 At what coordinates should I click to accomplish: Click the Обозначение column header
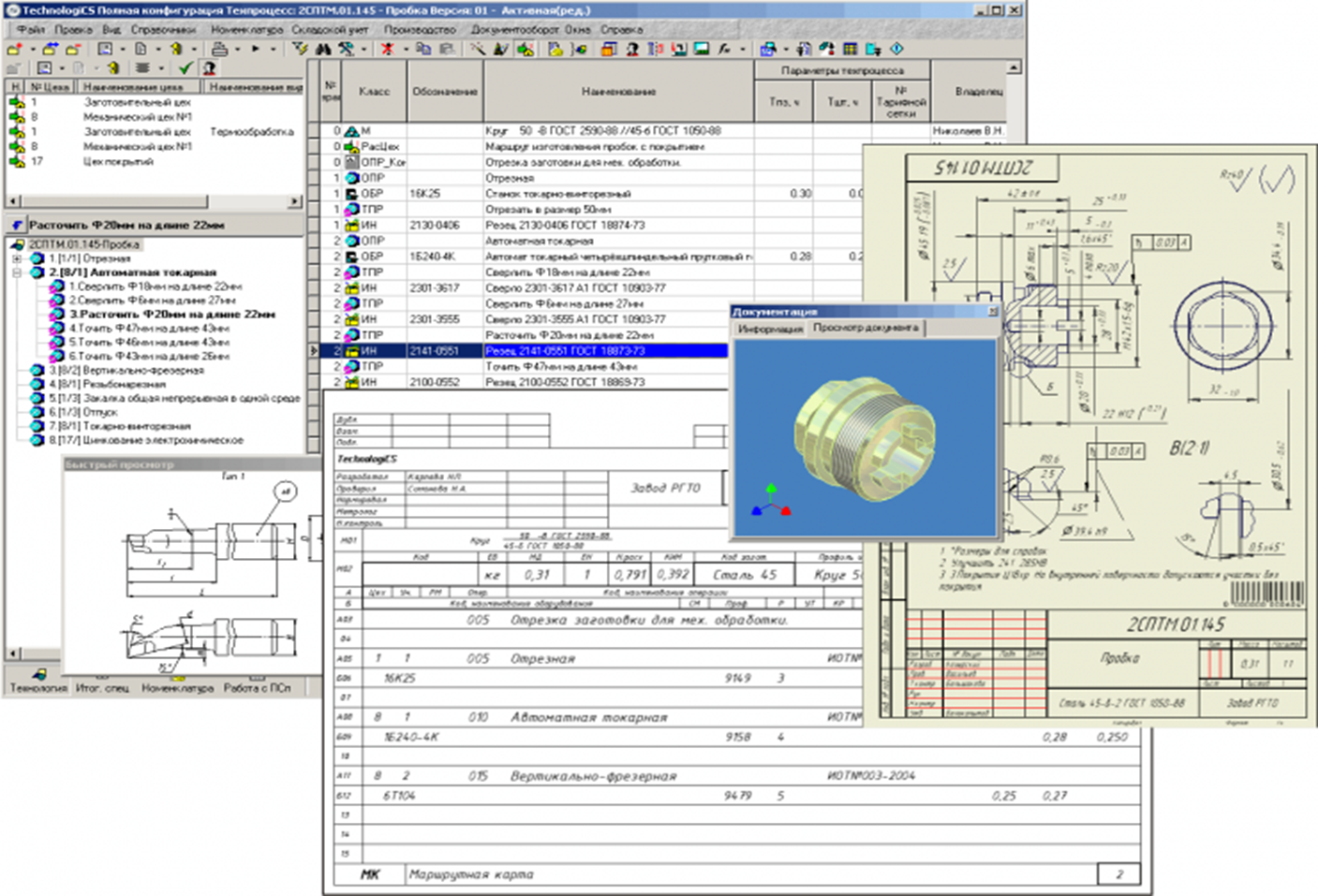445,91
